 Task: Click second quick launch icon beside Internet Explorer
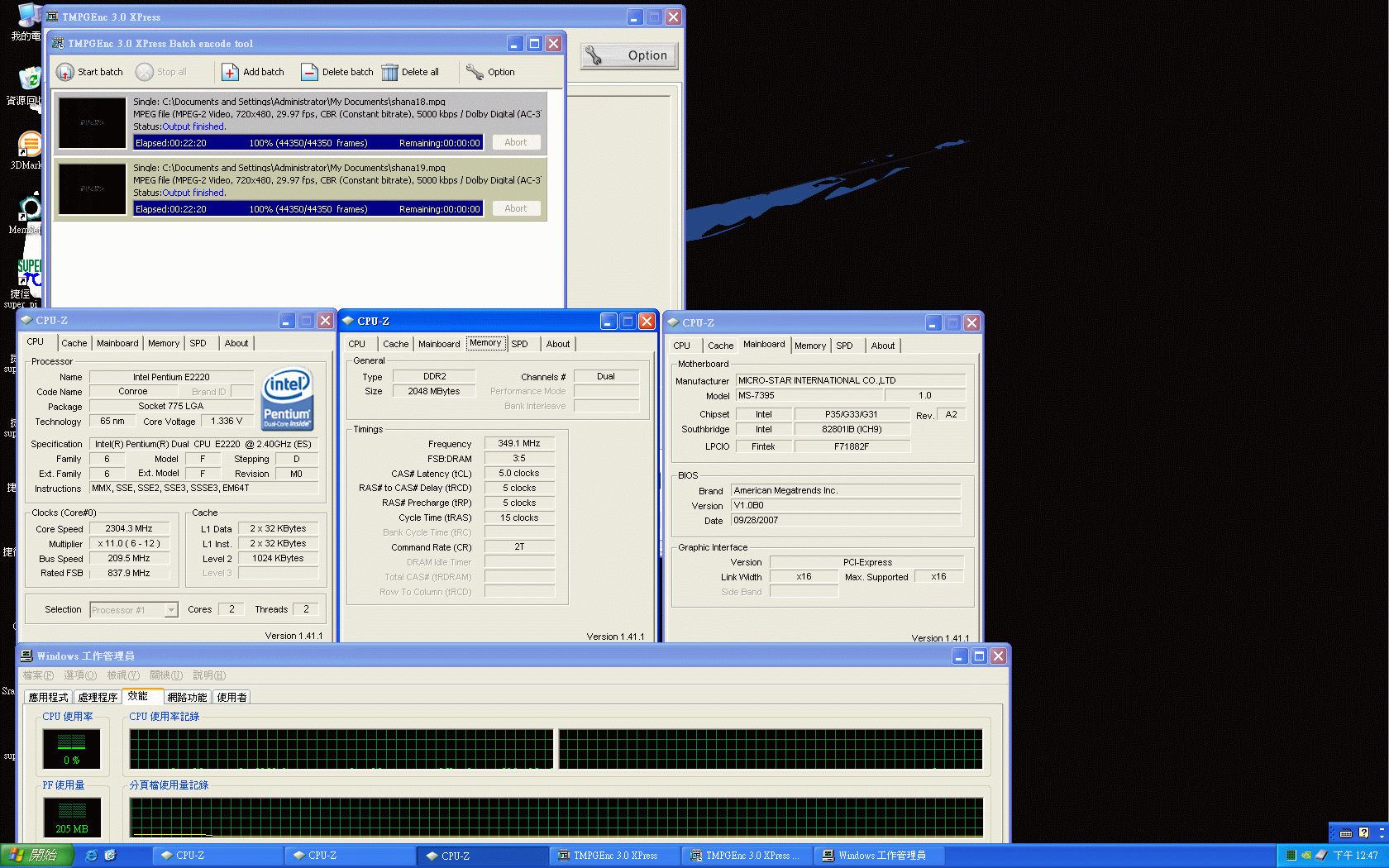point(110,856)
